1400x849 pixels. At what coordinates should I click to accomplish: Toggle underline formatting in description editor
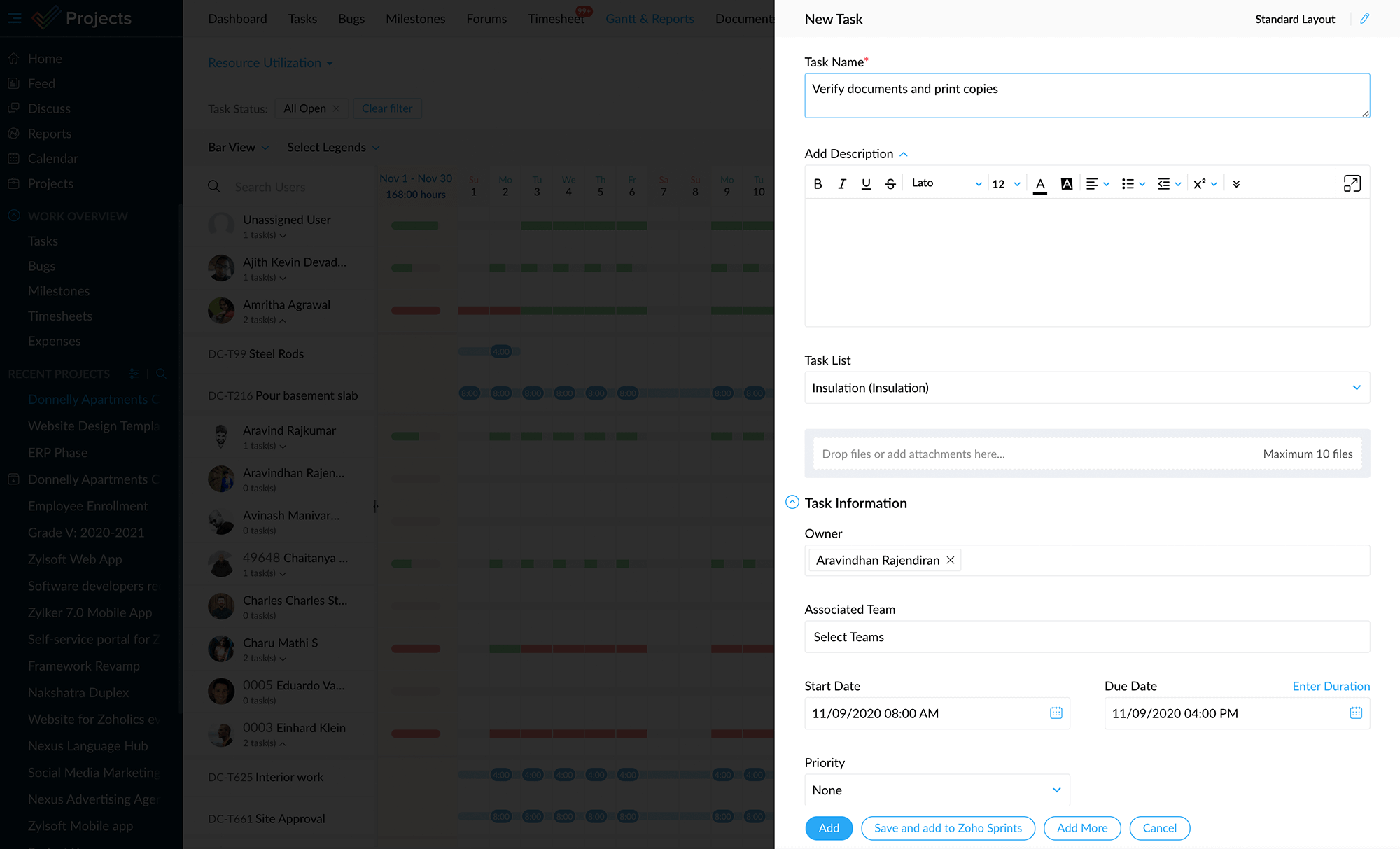pyautogui.click(x=866, y=183)
